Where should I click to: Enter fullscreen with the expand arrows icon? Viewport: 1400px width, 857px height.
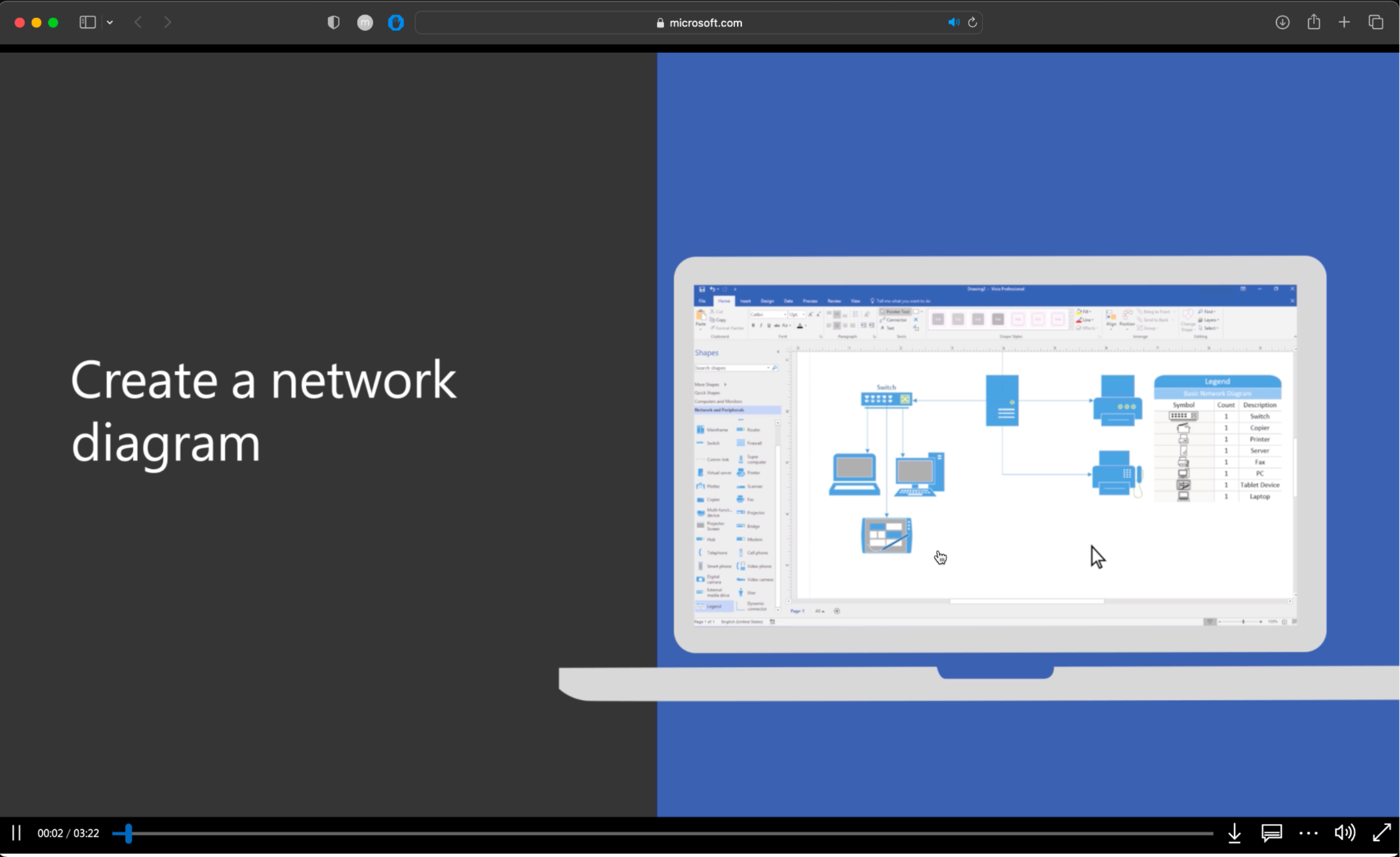(1382, 833)
